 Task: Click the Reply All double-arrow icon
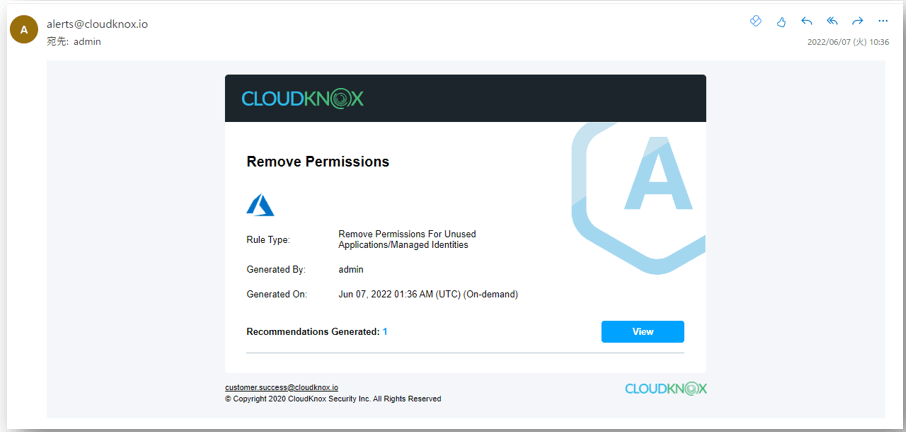(832, 21)
